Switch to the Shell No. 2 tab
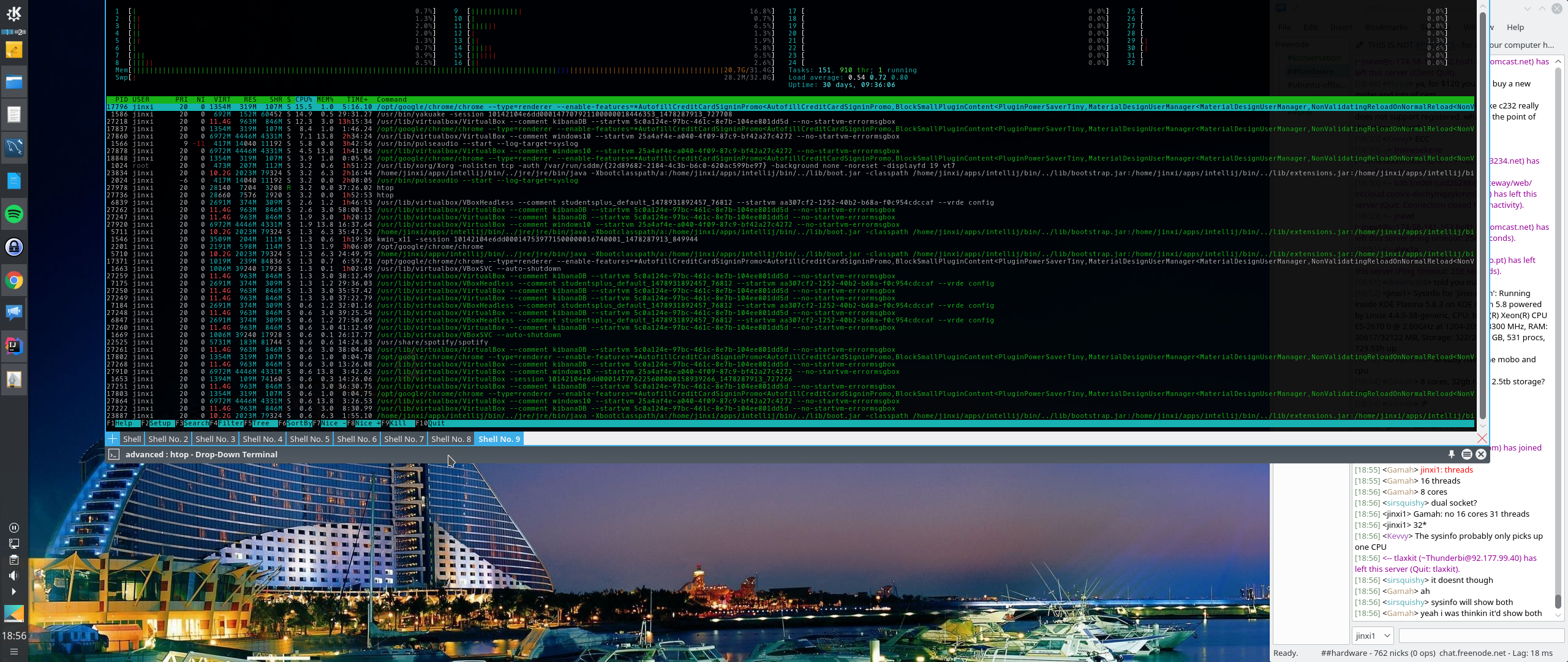The image size is (1568, 662). (x=168, y=439)
